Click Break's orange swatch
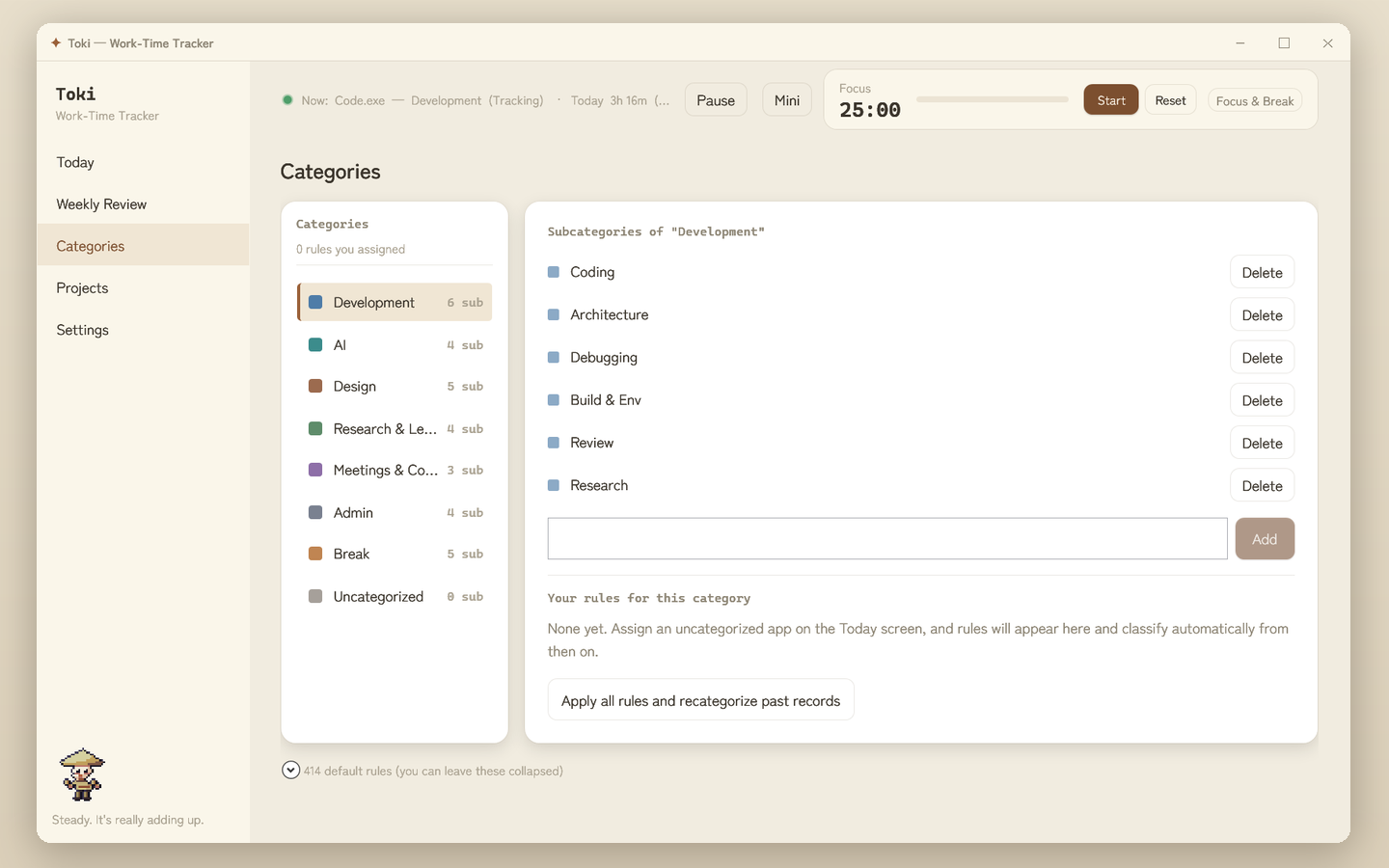This screenshot has height=868, width=1389. 315,554
